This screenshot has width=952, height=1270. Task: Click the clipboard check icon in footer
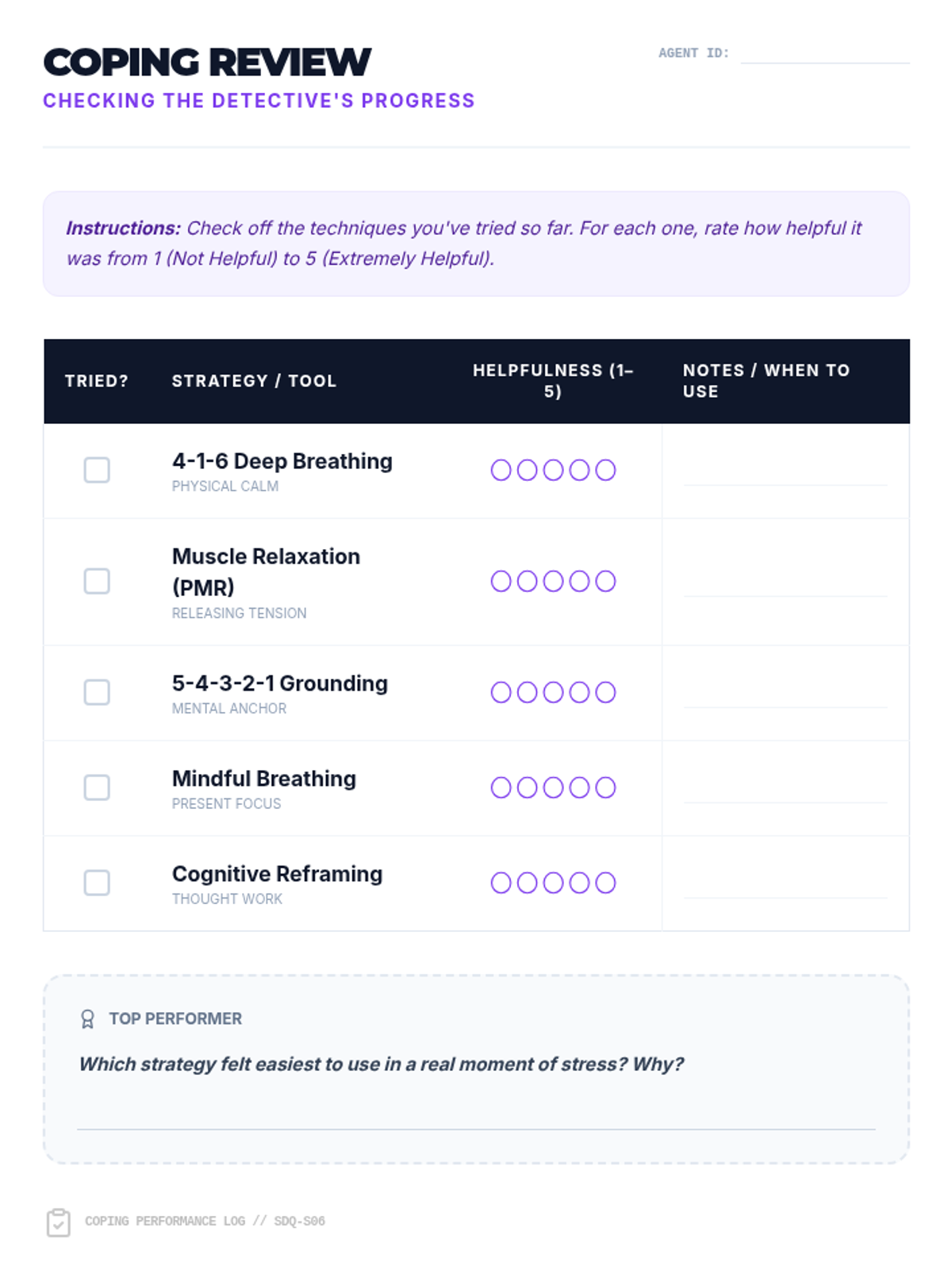(x=58, y=1222)
